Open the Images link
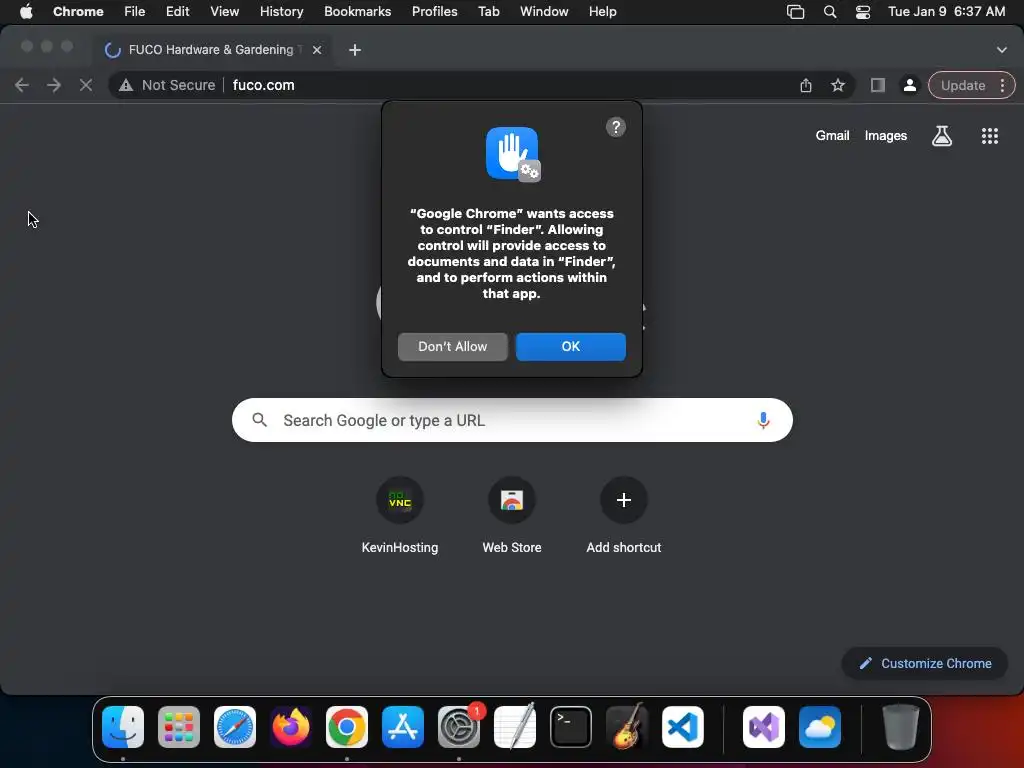Image resolution: width=1024 pixels, height=768 pixels. pos(886,136)
